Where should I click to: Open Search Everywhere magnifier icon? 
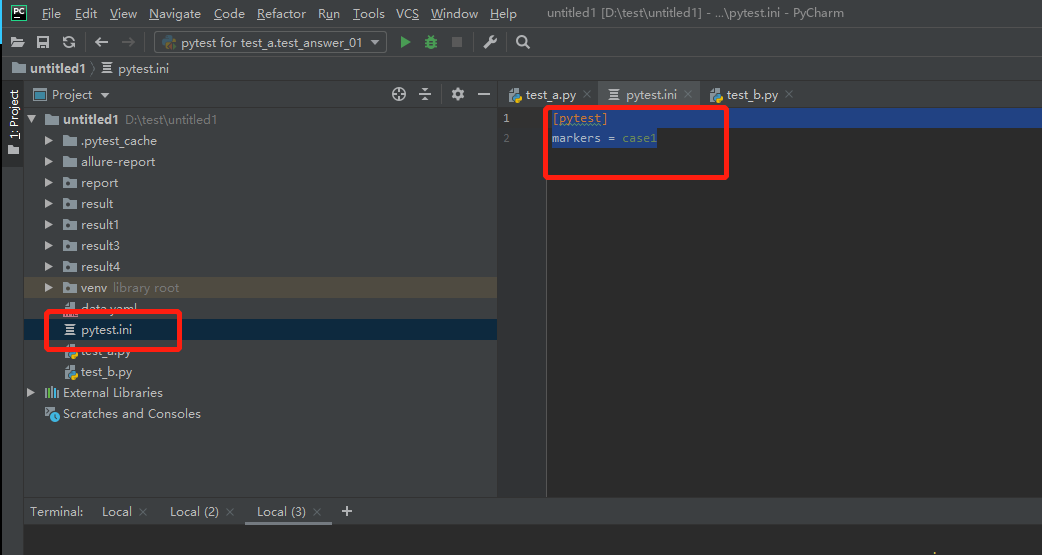click(x=523, y=43)
